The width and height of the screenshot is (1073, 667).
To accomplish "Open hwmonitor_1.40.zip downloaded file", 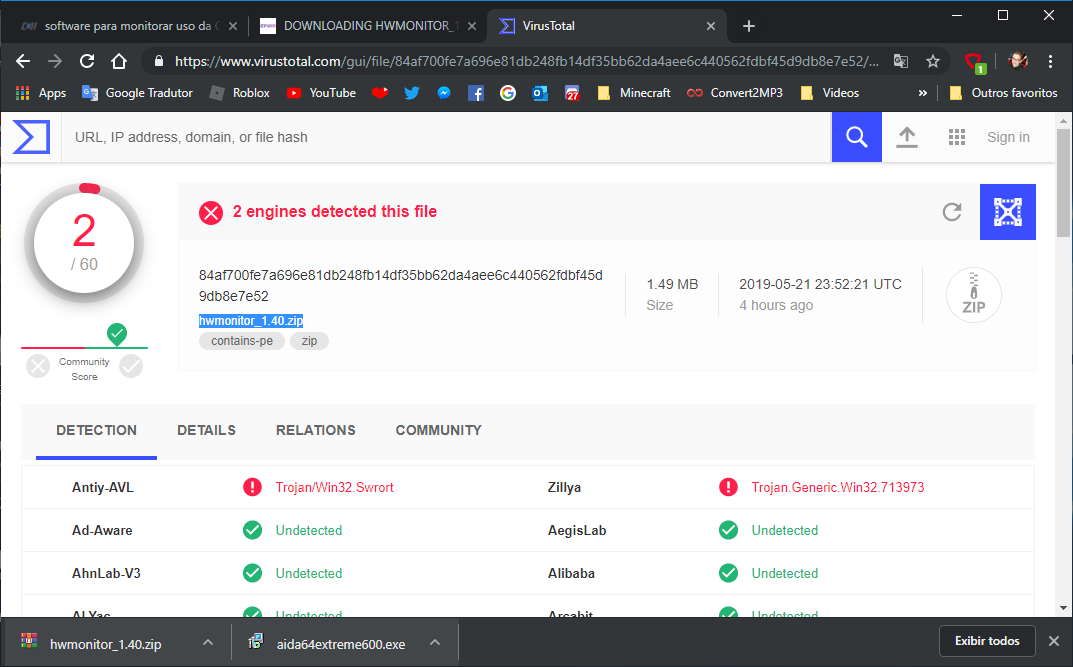I will pos(106,644).
